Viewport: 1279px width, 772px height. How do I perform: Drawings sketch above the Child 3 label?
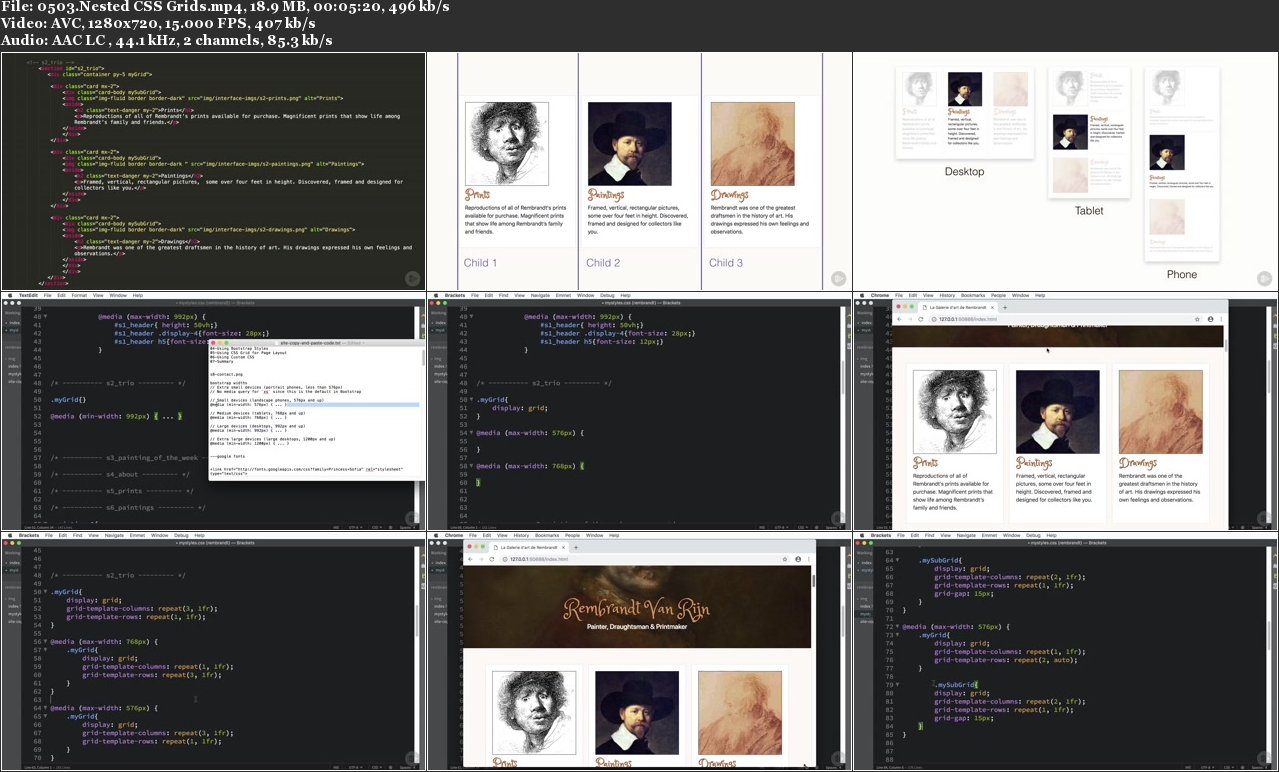753,143
